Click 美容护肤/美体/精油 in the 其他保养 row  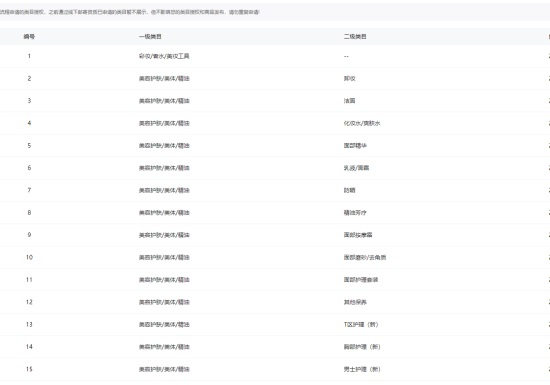(164, 302)
